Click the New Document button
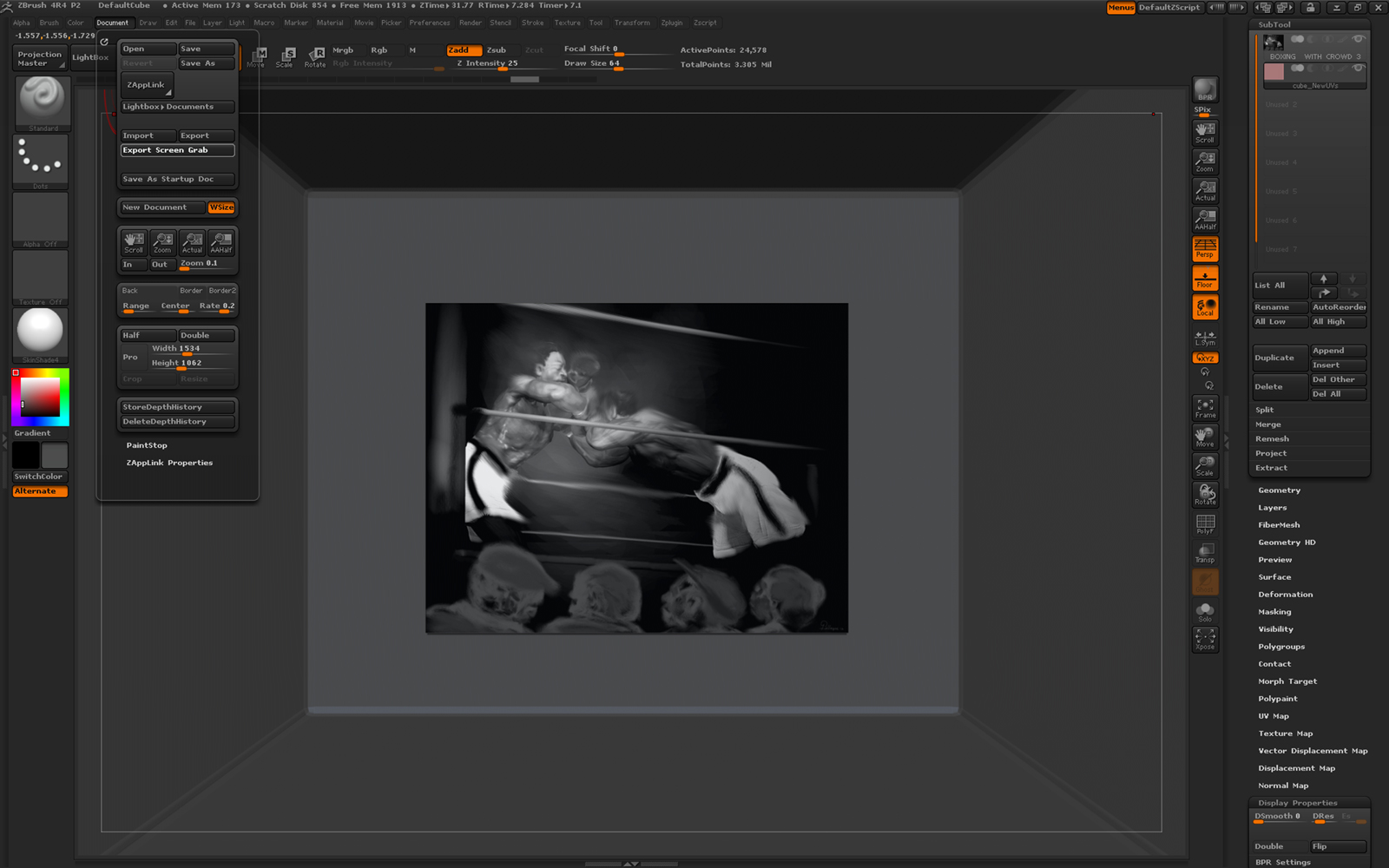The image size is (1389, 868). click(x=163, y=207)
